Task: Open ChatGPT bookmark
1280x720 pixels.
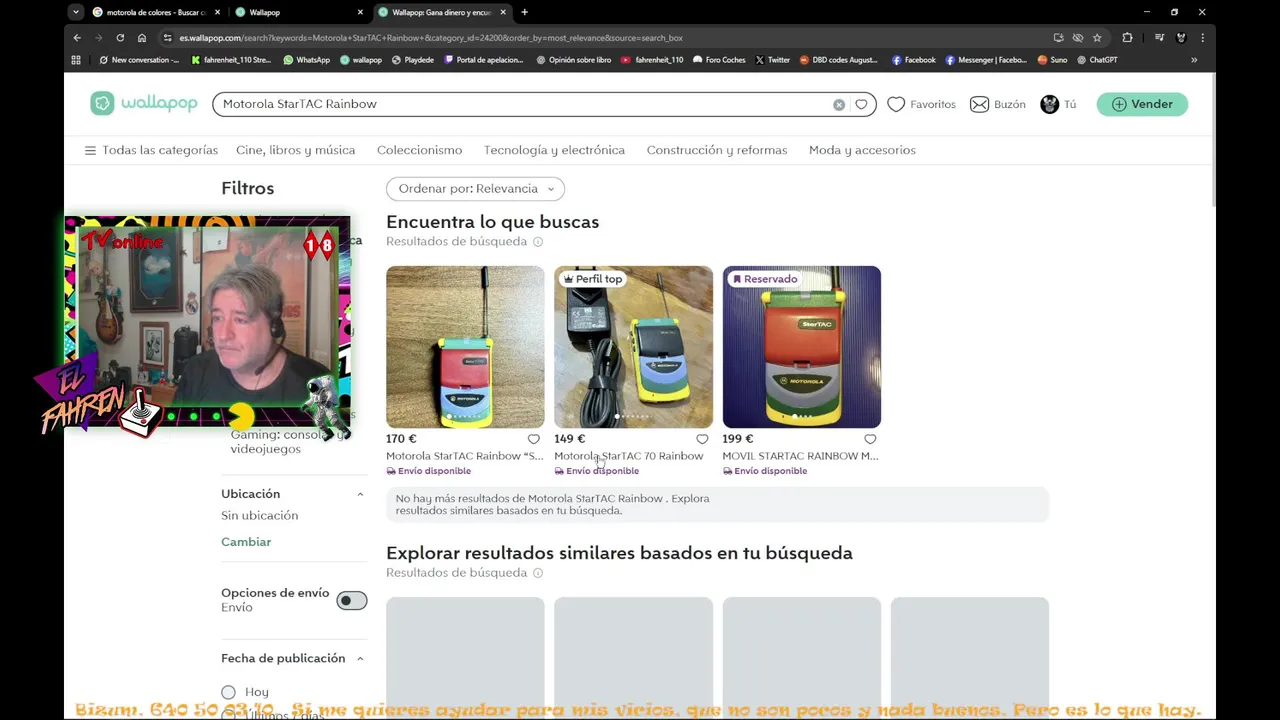Action: point(1097,60)
